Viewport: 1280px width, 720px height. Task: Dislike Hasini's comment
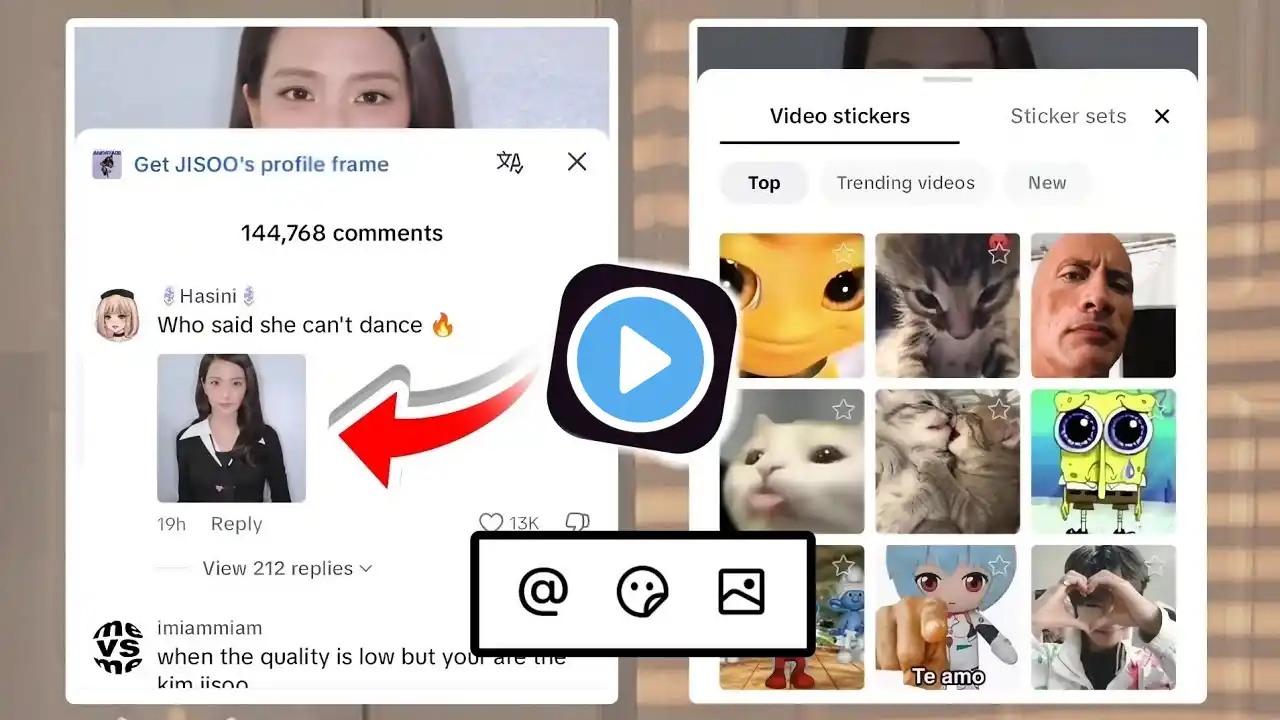(x=577, y=523)
